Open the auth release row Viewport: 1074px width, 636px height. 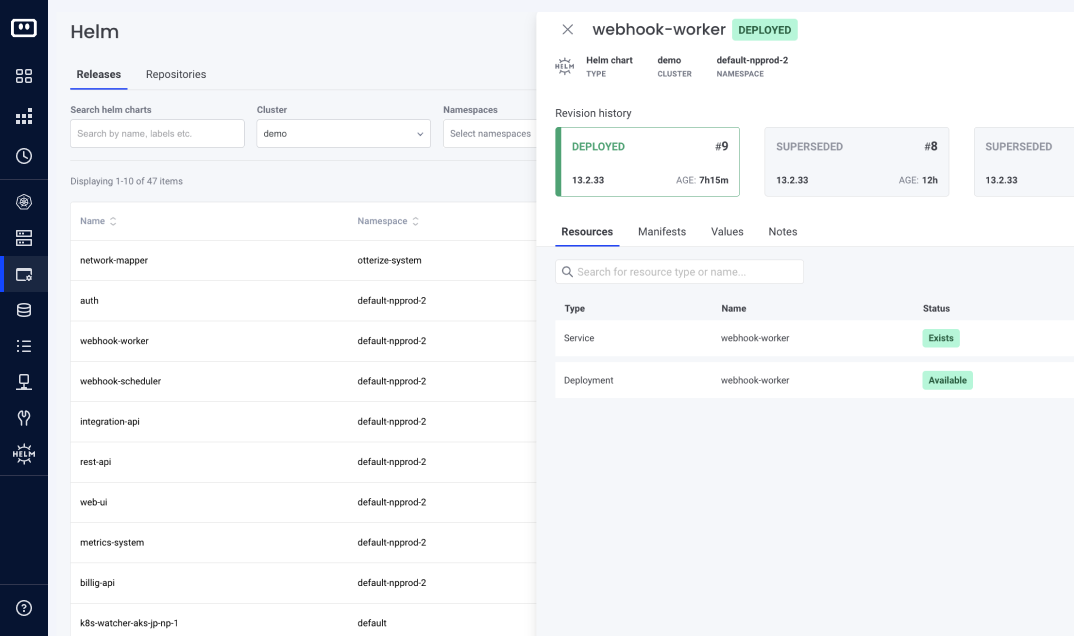point(303,301)
